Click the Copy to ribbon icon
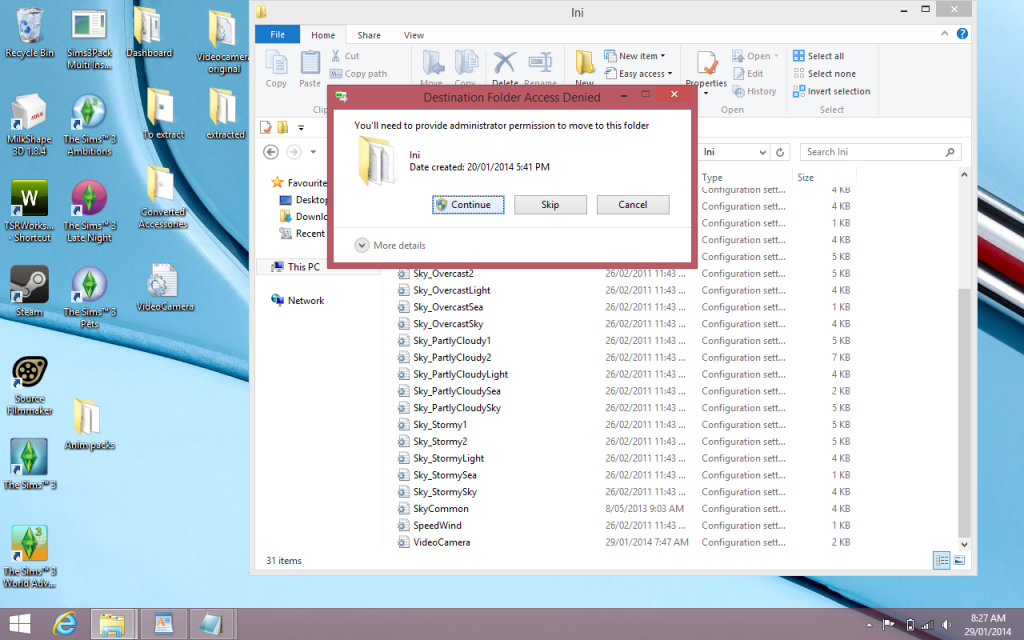Image resolution: width=1024 pixels, height=640 pixels. point(465,68)
